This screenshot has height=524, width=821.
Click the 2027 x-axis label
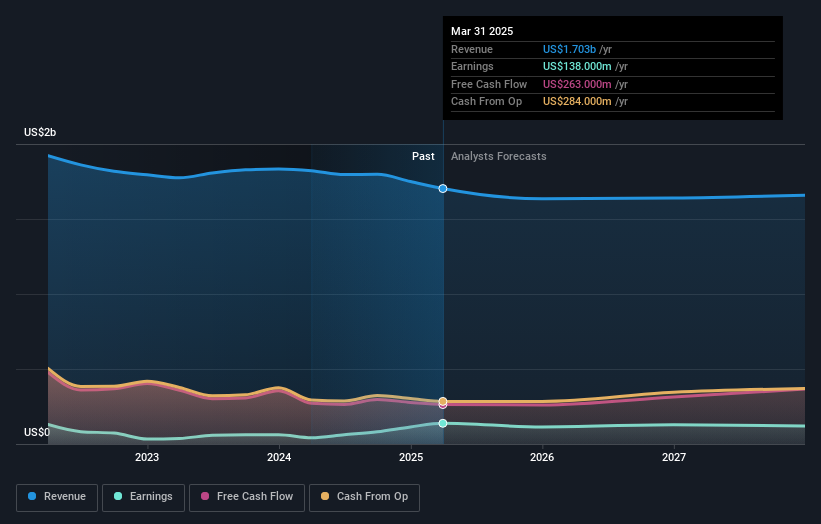point(674,457)
